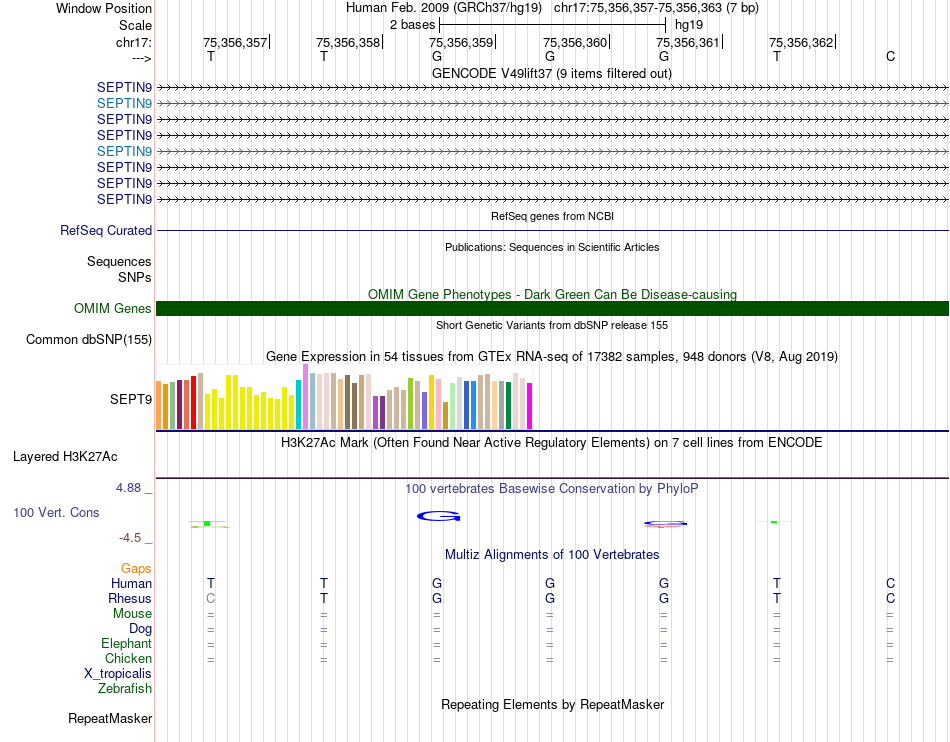Click the 2 bases scale bar text
The image size is (950, 742).
pyautogui.click(x=413, y=25)
